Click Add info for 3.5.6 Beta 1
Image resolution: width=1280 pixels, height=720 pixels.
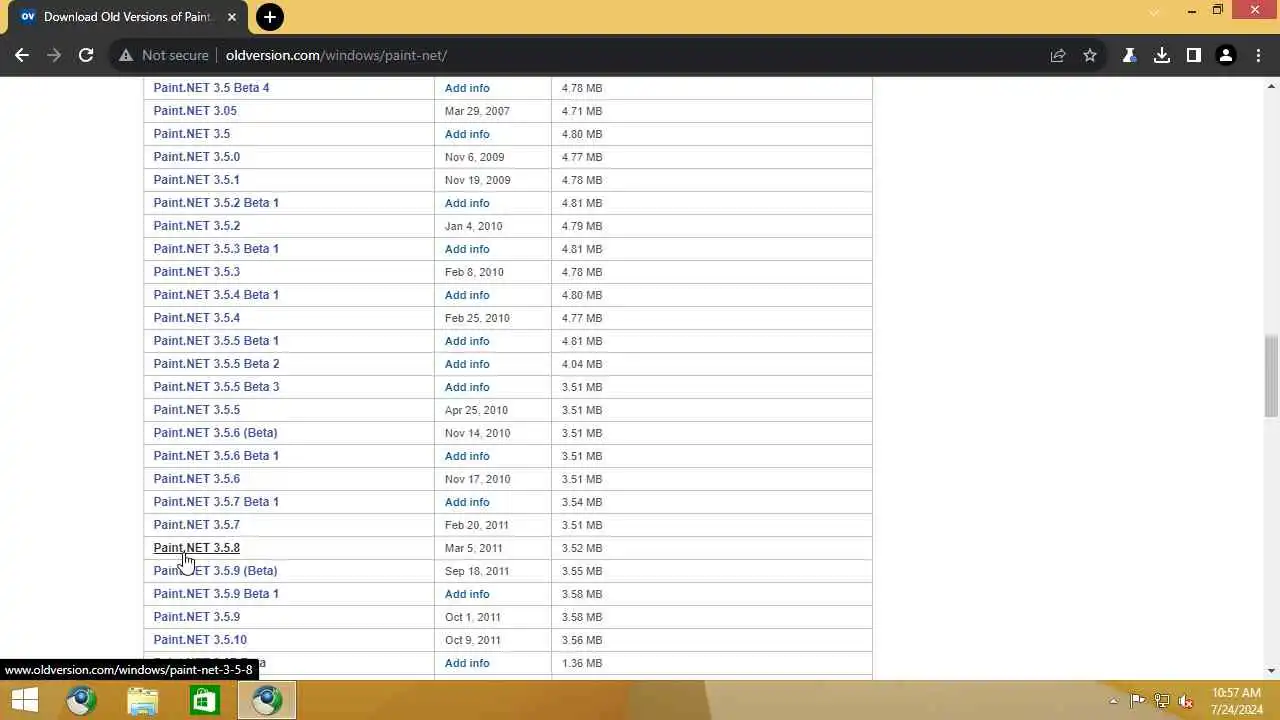(467, 456)
